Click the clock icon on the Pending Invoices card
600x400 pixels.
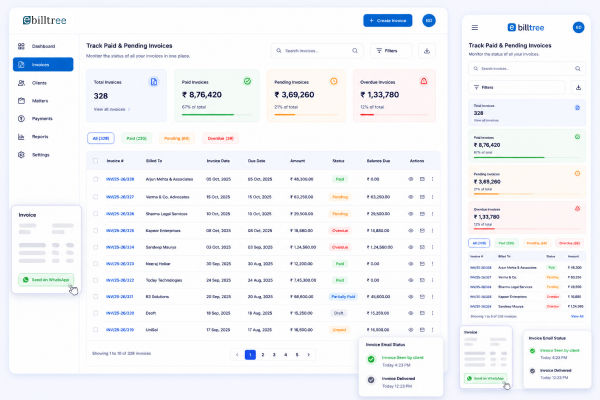pyautogui.click(x=334, y=81)
